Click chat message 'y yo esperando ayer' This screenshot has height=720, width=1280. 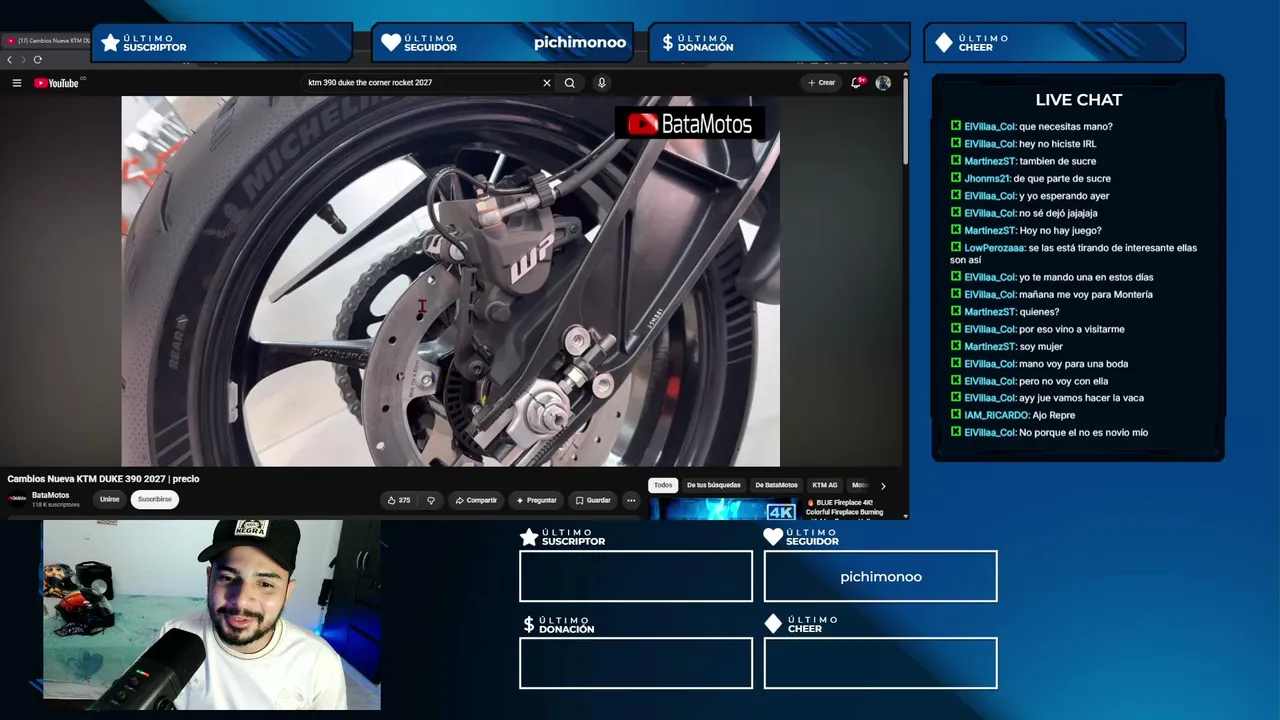pyautogui.click(x=1064, y=196)
